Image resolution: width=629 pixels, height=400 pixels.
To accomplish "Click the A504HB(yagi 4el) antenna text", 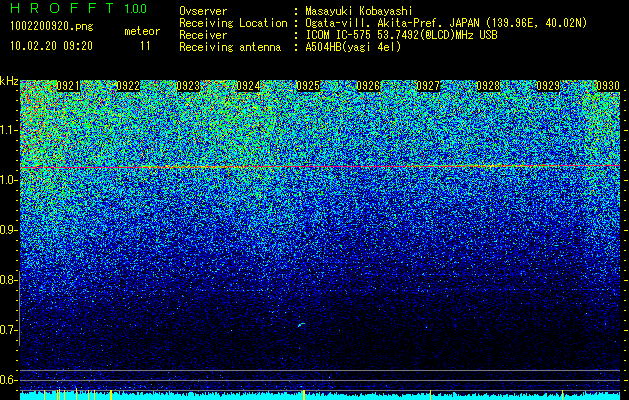I will [353, 47].
